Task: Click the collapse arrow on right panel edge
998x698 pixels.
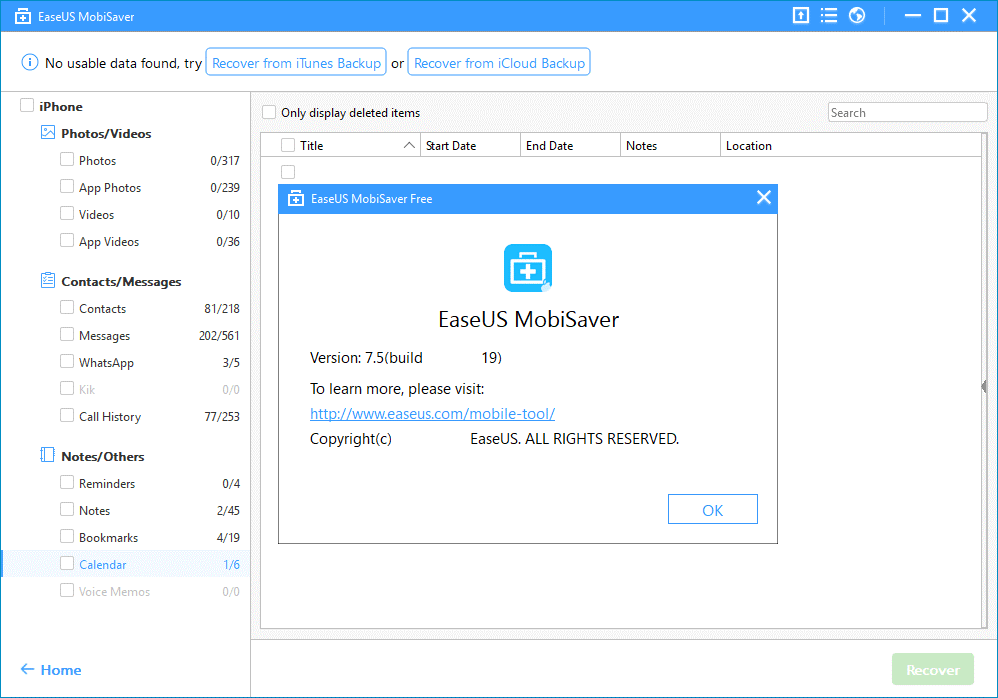Action: click(x=985, y=386)
